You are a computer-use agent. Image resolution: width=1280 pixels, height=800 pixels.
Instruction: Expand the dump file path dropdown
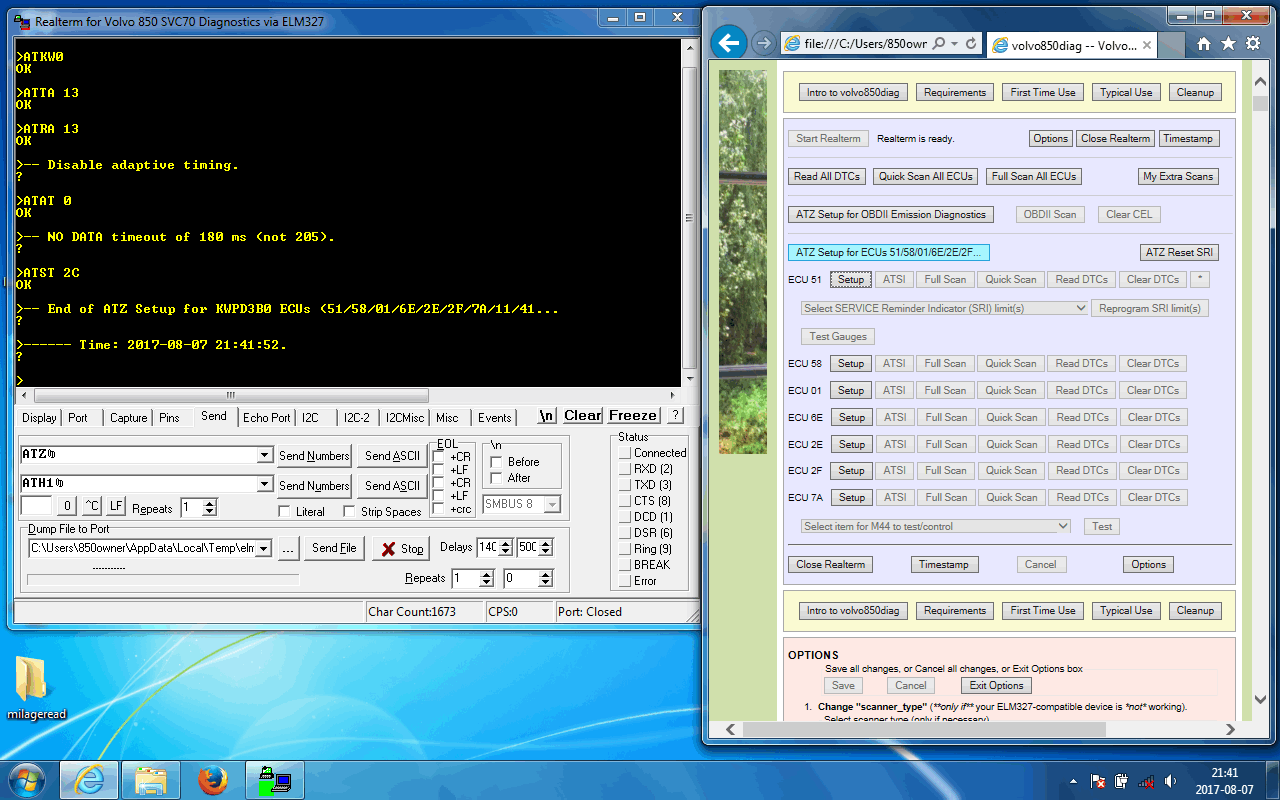[x=264, y=548]
